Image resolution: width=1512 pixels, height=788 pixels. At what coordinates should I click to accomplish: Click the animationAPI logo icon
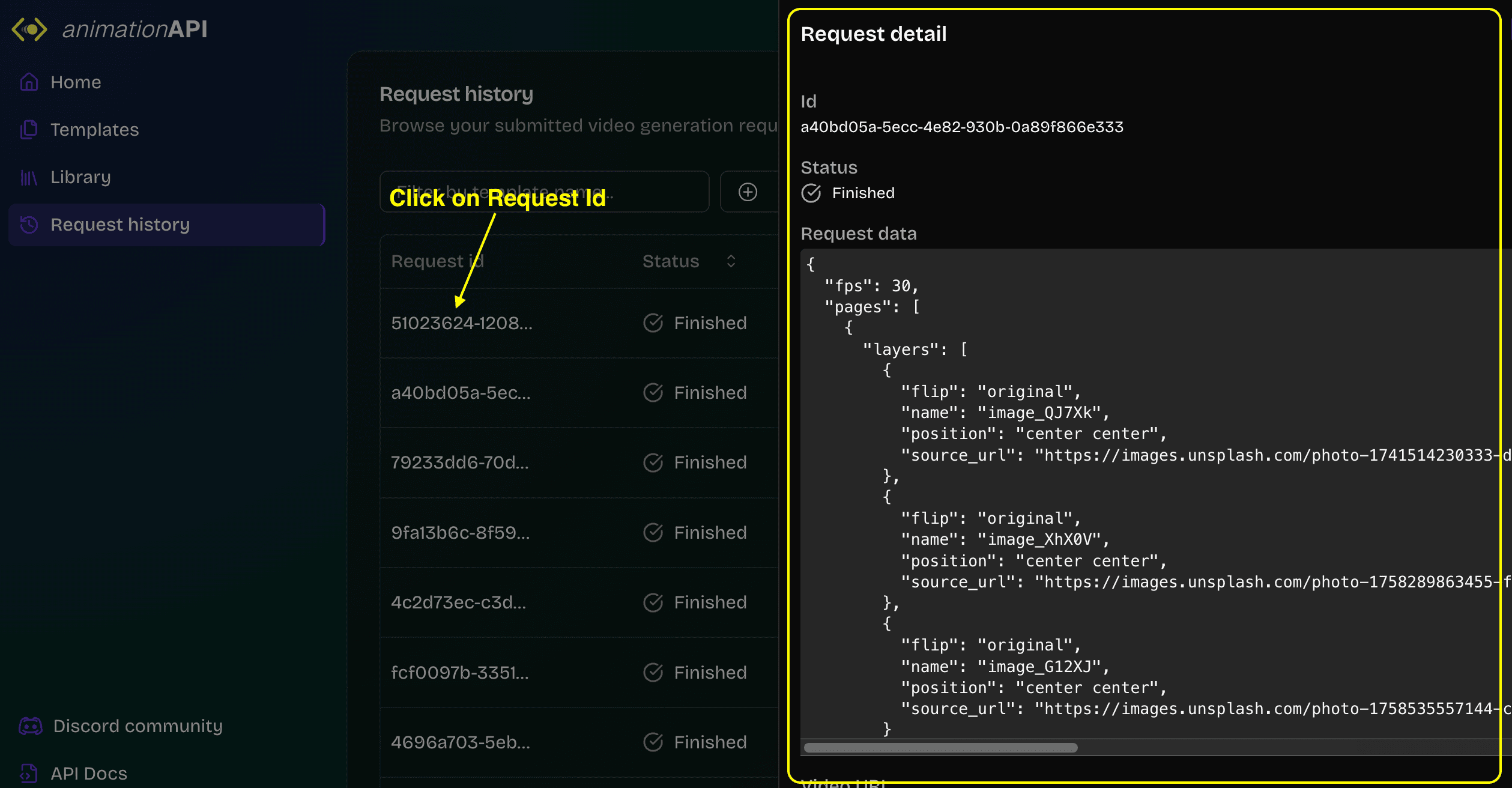(x=28, y=29)
